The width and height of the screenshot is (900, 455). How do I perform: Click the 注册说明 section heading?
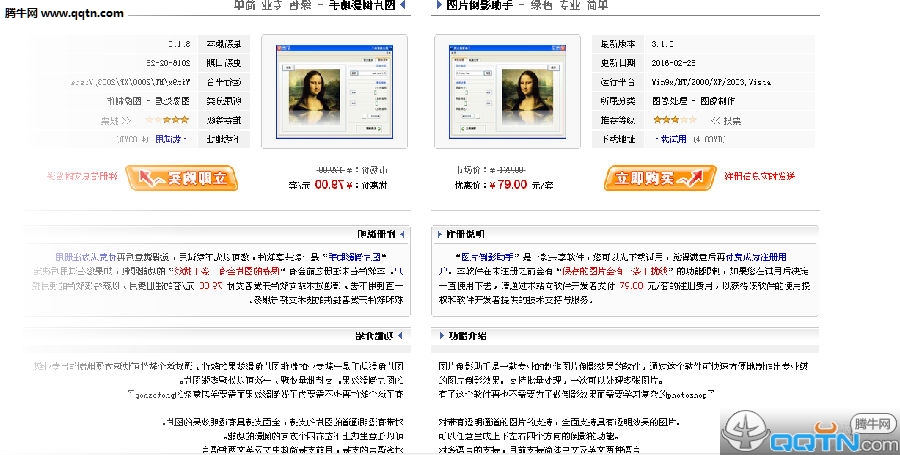point(465,234)
